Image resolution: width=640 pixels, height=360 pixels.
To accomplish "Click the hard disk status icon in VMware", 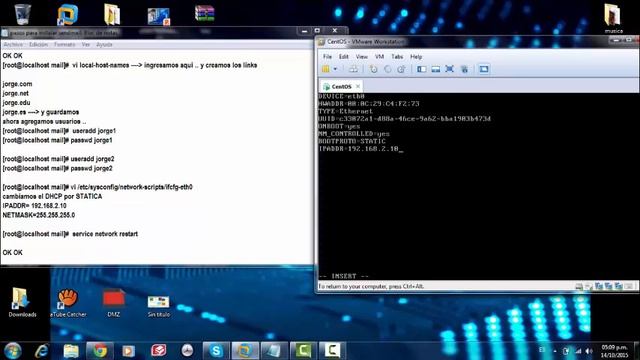I will [x=579, y=287].
